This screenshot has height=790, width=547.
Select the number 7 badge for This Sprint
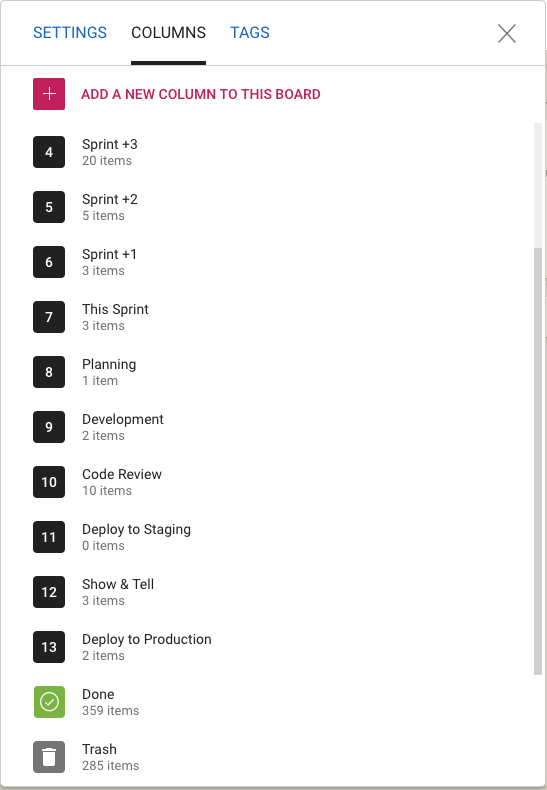[x=49, y=317]
